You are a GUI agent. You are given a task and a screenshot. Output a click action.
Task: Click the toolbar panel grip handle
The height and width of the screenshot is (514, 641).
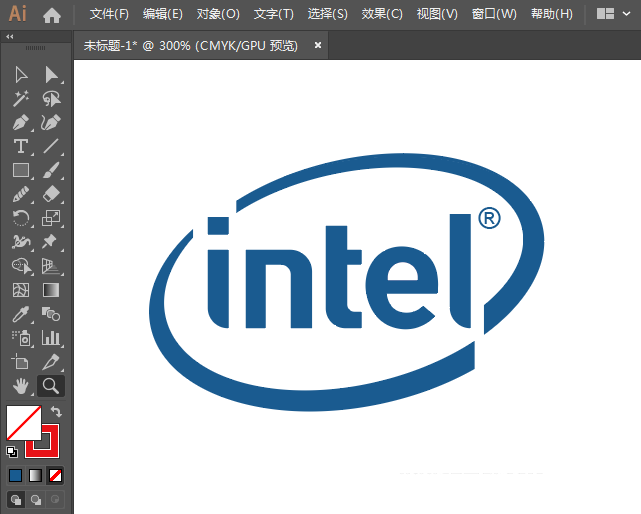click(x=36, y=48)
